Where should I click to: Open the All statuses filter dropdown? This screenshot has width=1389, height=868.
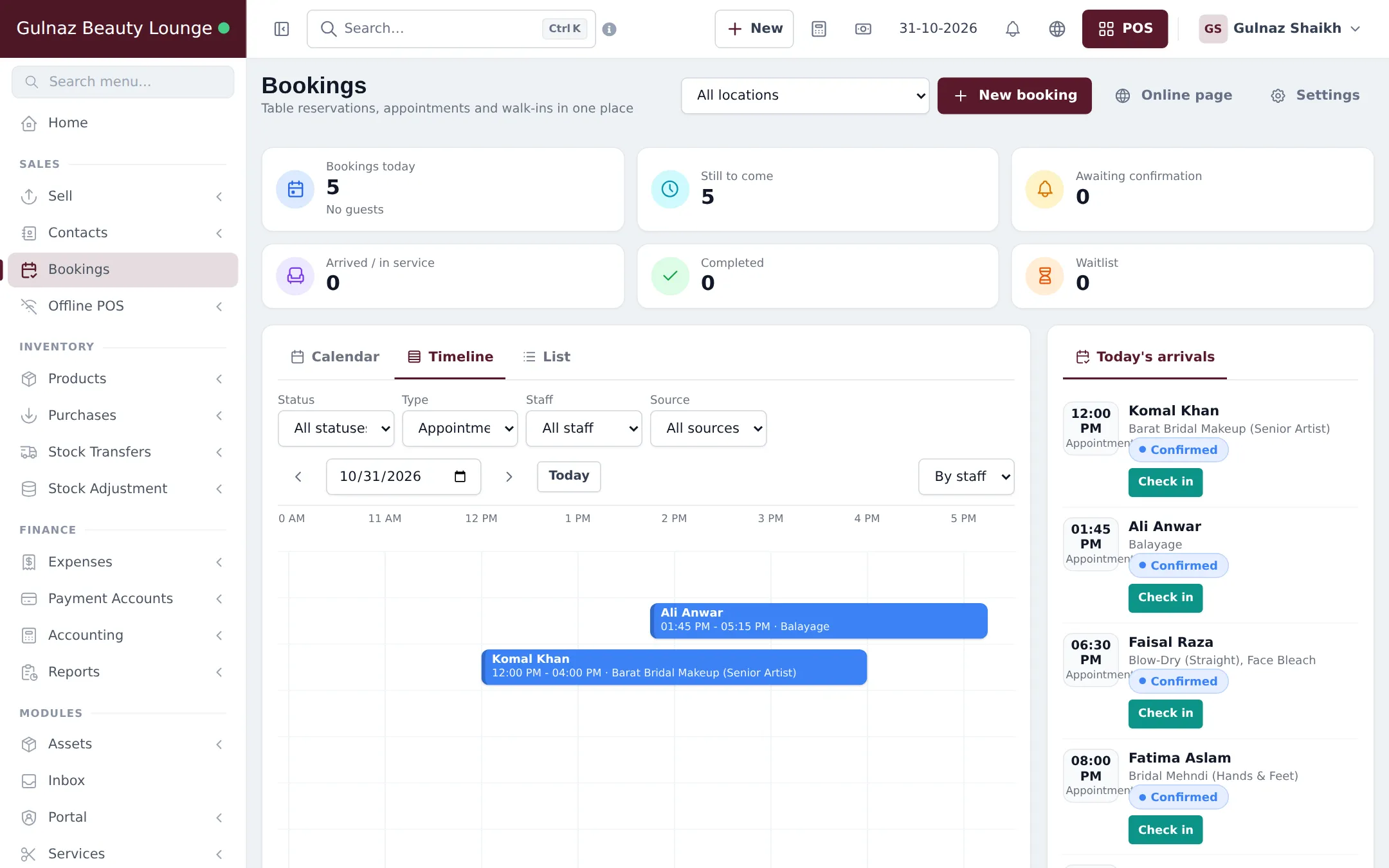point(336,428)
